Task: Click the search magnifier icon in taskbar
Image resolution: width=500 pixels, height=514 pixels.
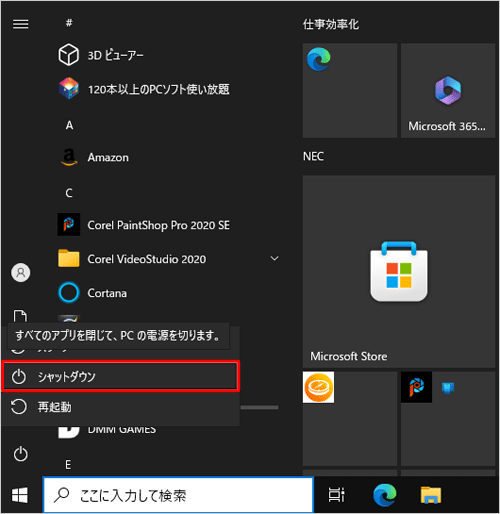Action: coord(62,495)
